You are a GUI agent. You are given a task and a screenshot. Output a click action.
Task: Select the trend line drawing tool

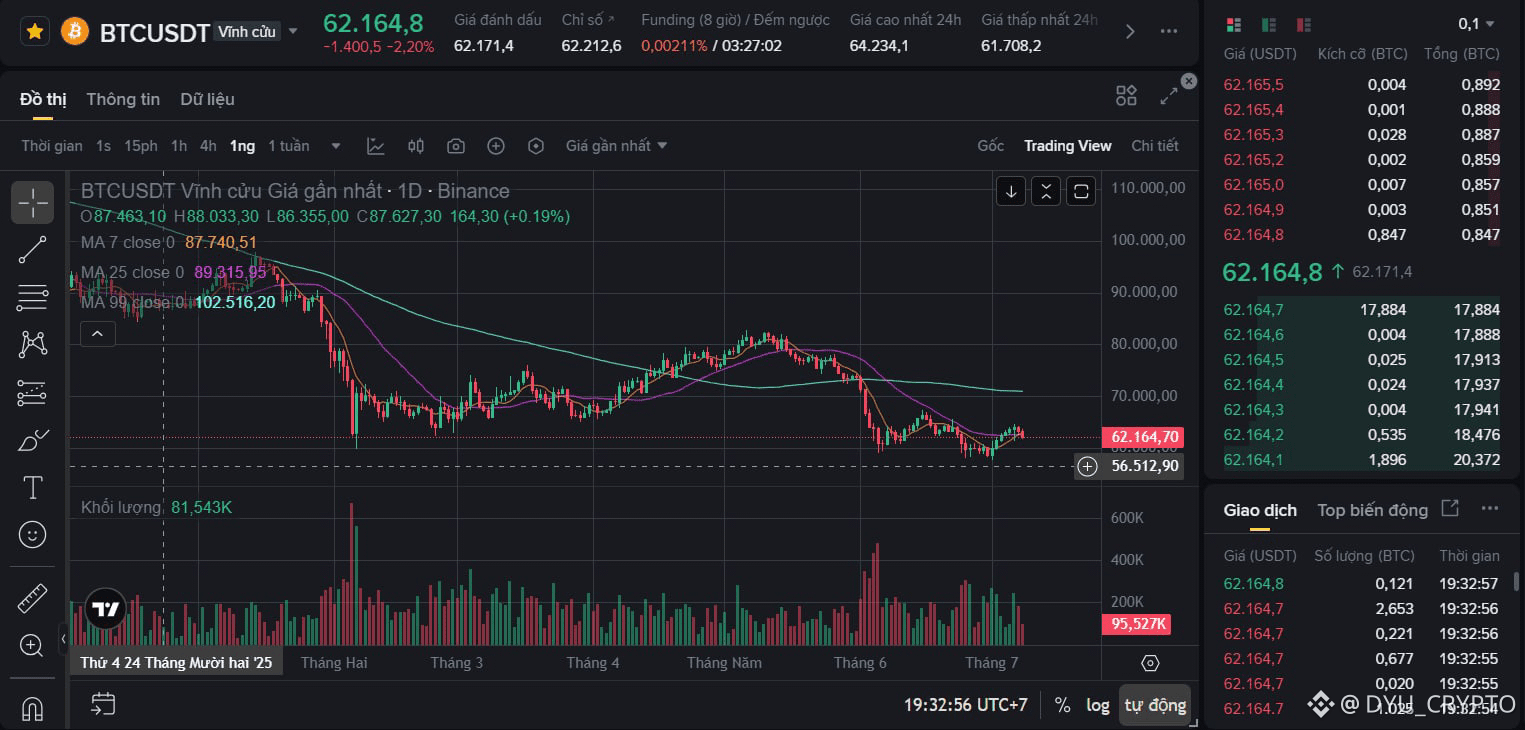tap(33, 250)
